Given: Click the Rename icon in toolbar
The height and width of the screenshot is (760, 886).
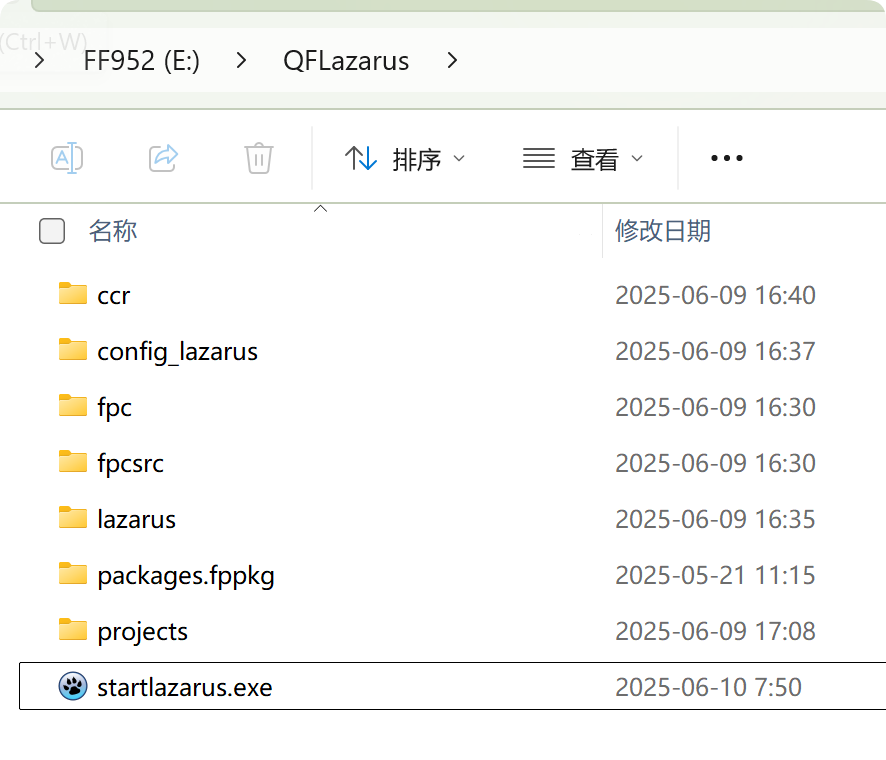Looking at the screenshot, I should click(67, 158).
